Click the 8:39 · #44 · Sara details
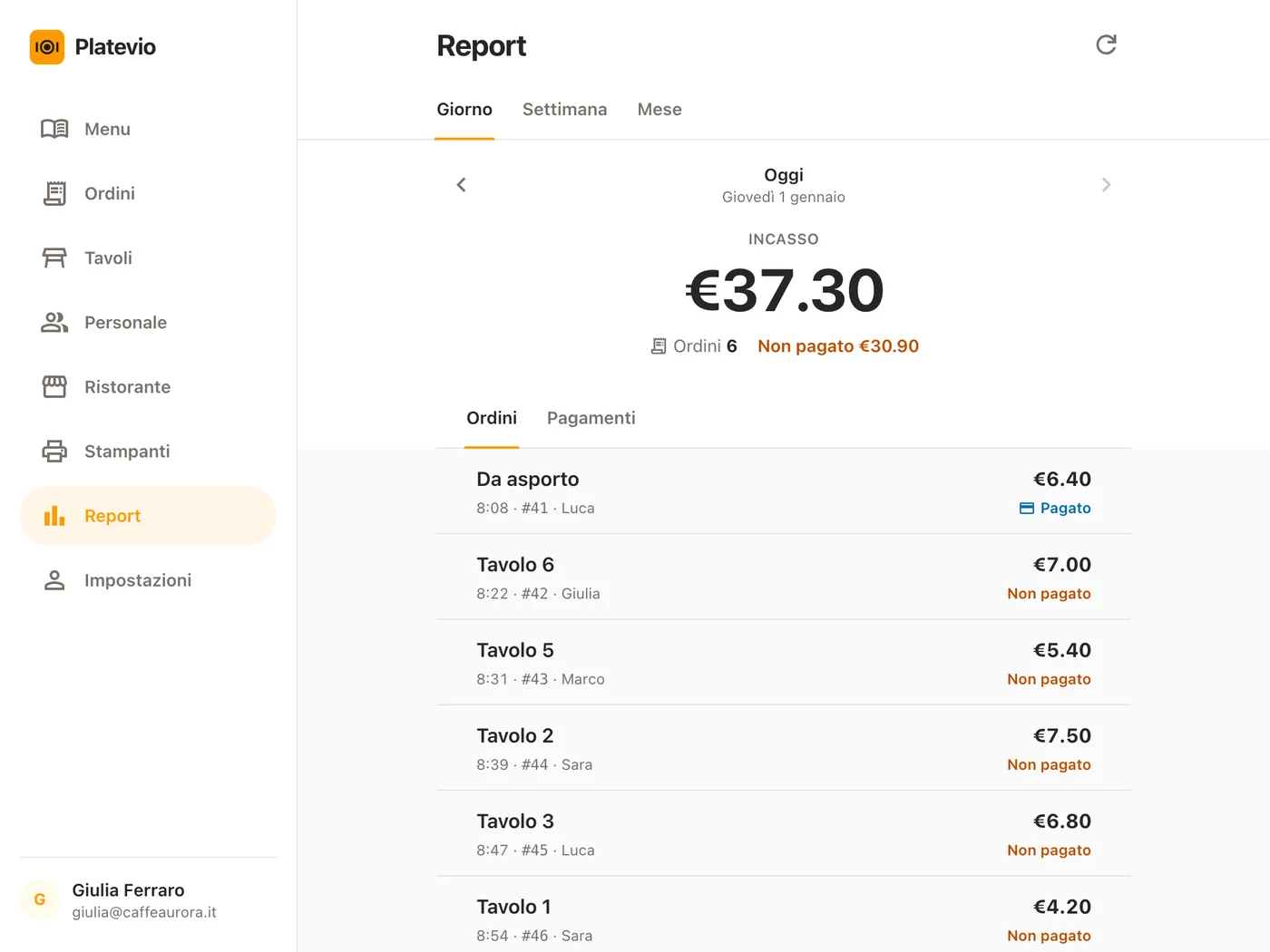The width and height of the screenshot is (1270, 952). coord(534,764)
